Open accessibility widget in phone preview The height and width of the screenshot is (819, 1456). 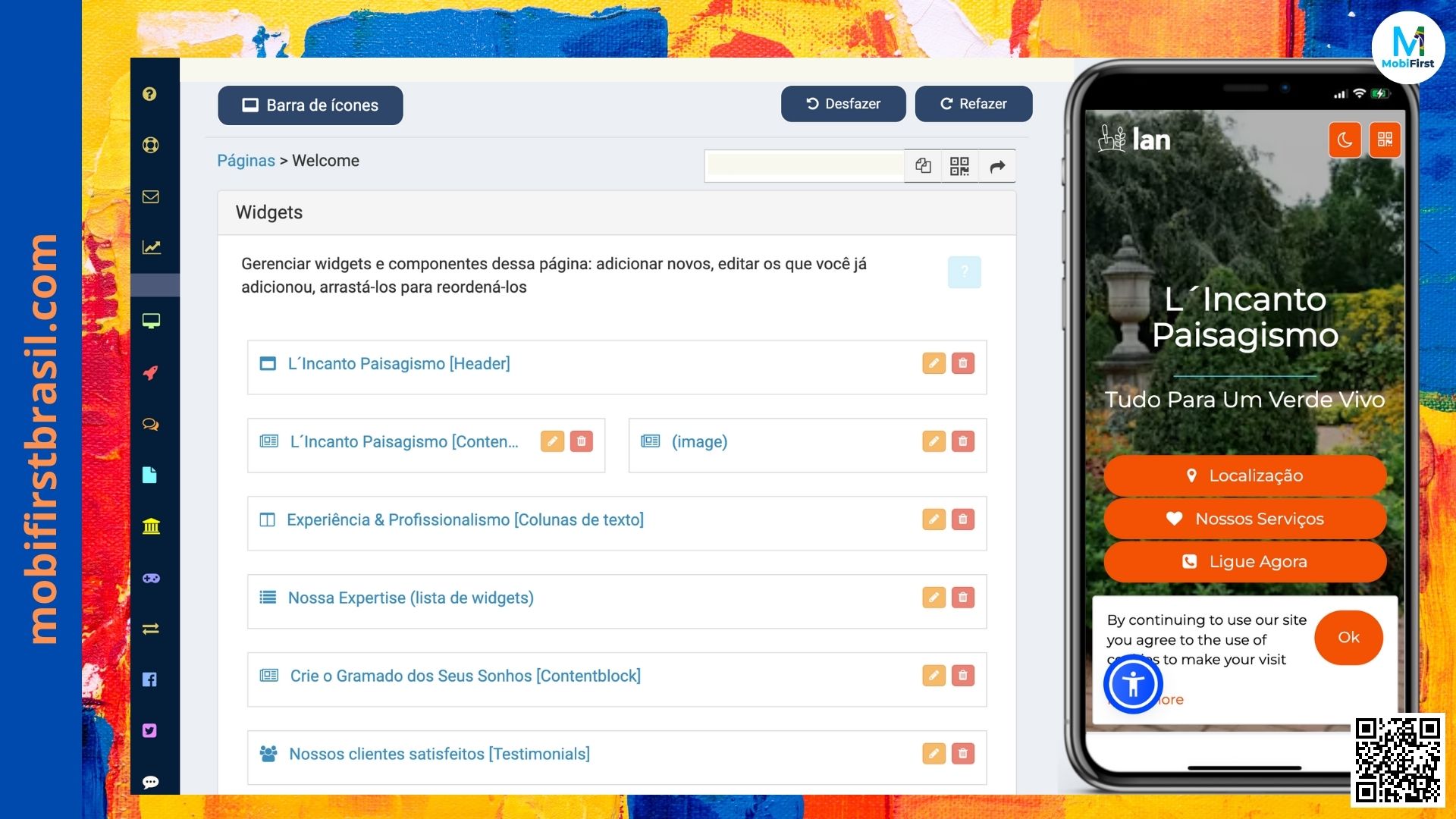point(1133,684)
